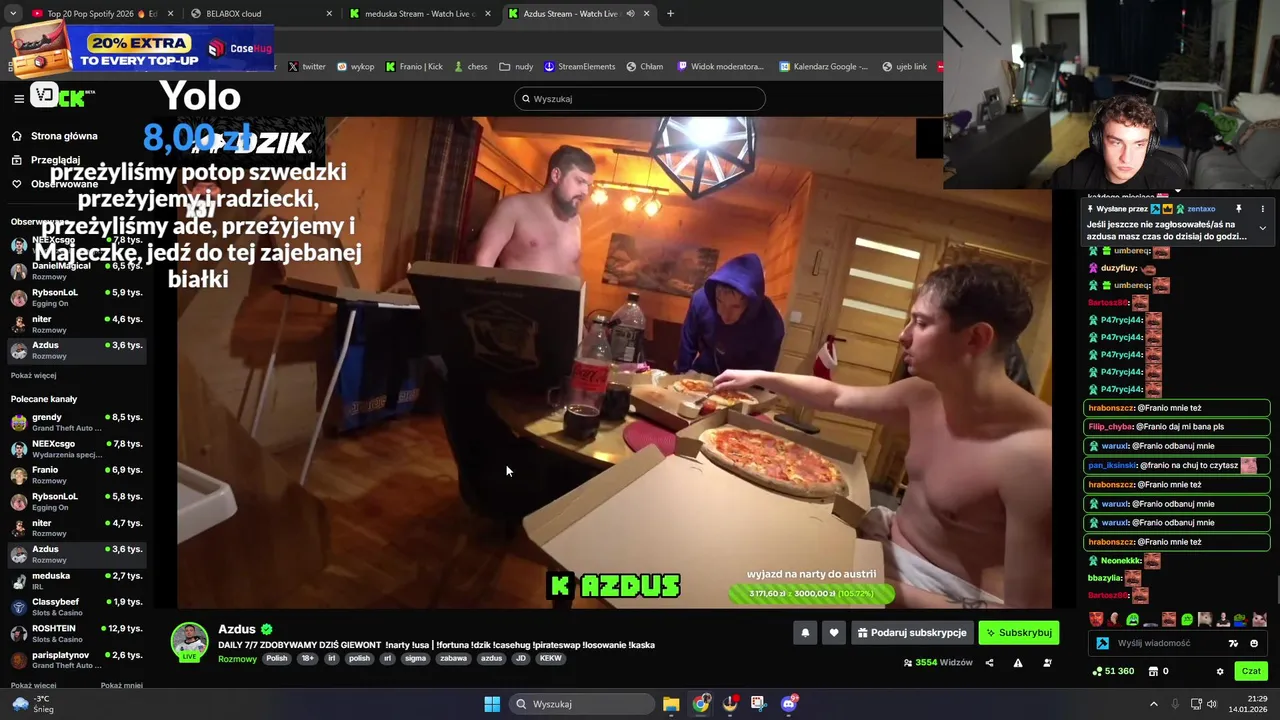Open parisplatynov channel in sidebar
The image size is (1280, 720).
pos(75,660)
